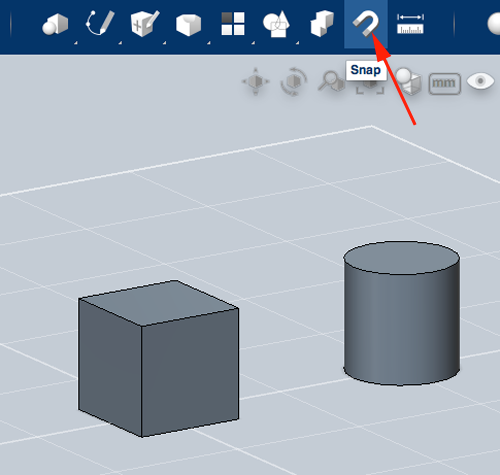Expand the small arrow under Sketch icon
500x475 pixels.
pyautogui.click(x=120, y=43)
